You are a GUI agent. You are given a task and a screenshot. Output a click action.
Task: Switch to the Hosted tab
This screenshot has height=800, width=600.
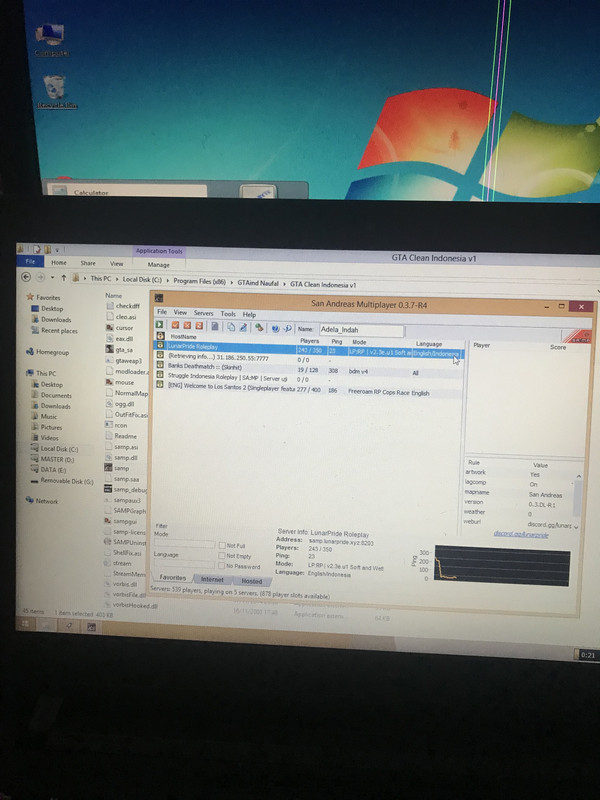(x=252, y=581)
